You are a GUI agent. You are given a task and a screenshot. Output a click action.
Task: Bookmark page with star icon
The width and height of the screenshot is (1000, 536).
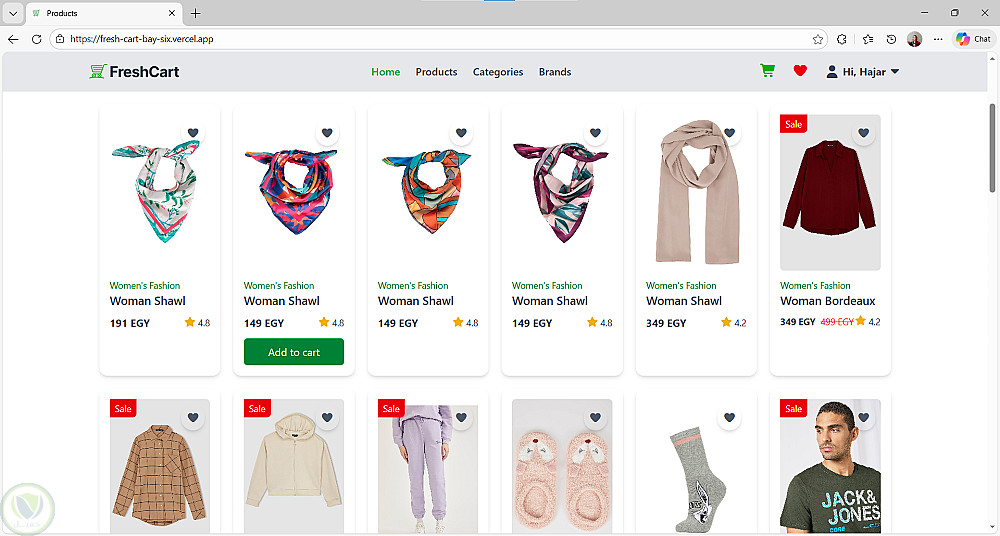coord(818,39)
